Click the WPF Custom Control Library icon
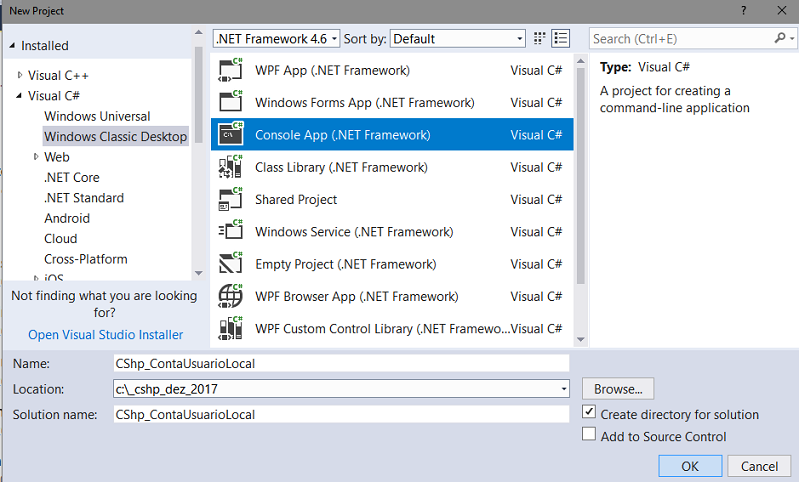799x482 pixels. tap(230, 328)
